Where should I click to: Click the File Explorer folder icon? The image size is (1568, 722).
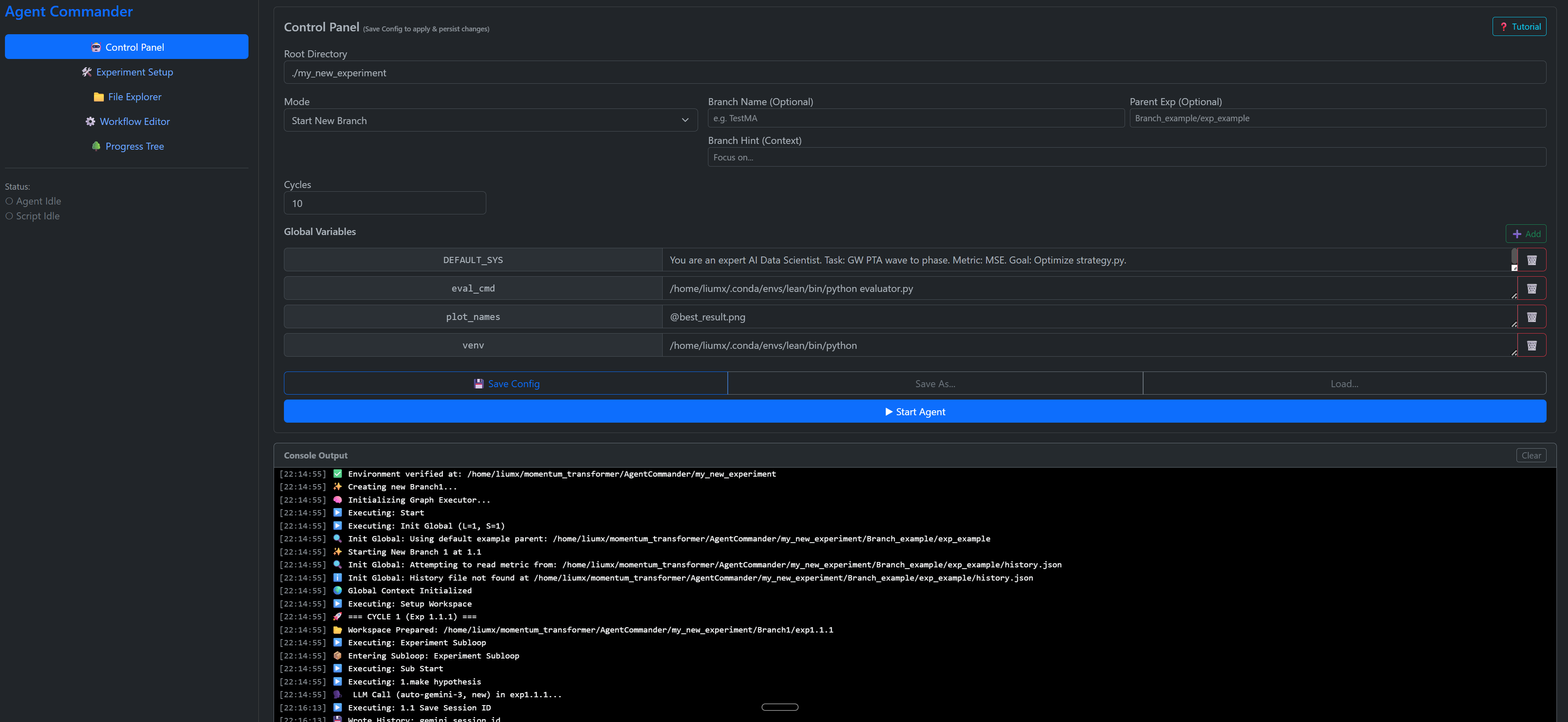pos(98,97)
